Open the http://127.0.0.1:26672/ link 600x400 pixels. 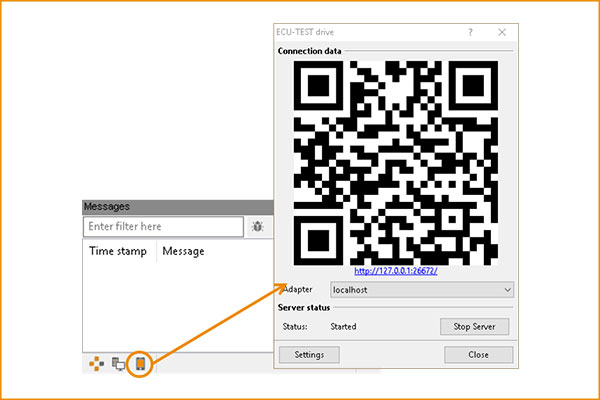click(x=398, y=271)
